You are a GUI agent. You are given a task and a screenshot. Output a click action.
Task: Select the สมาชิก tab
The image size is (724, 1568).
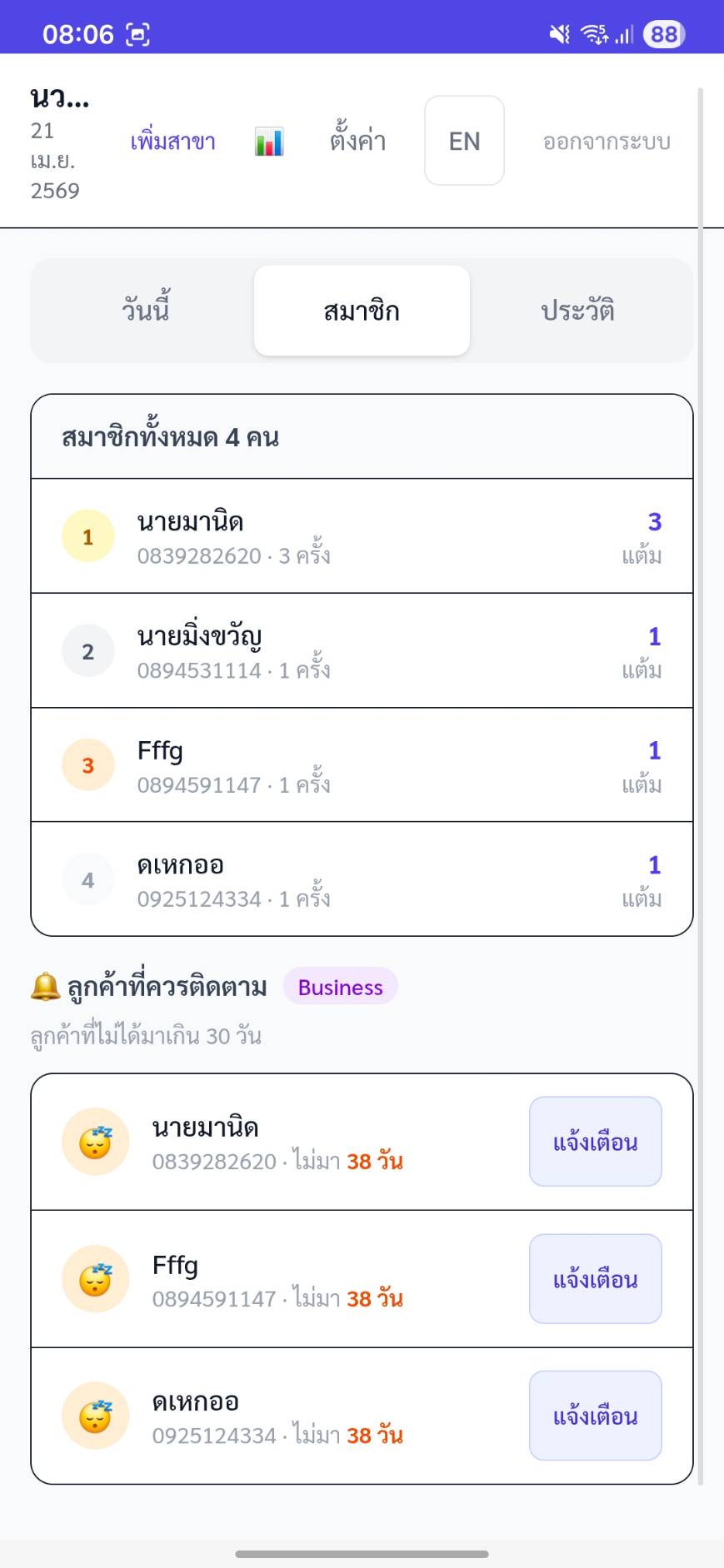pos(362,311)
